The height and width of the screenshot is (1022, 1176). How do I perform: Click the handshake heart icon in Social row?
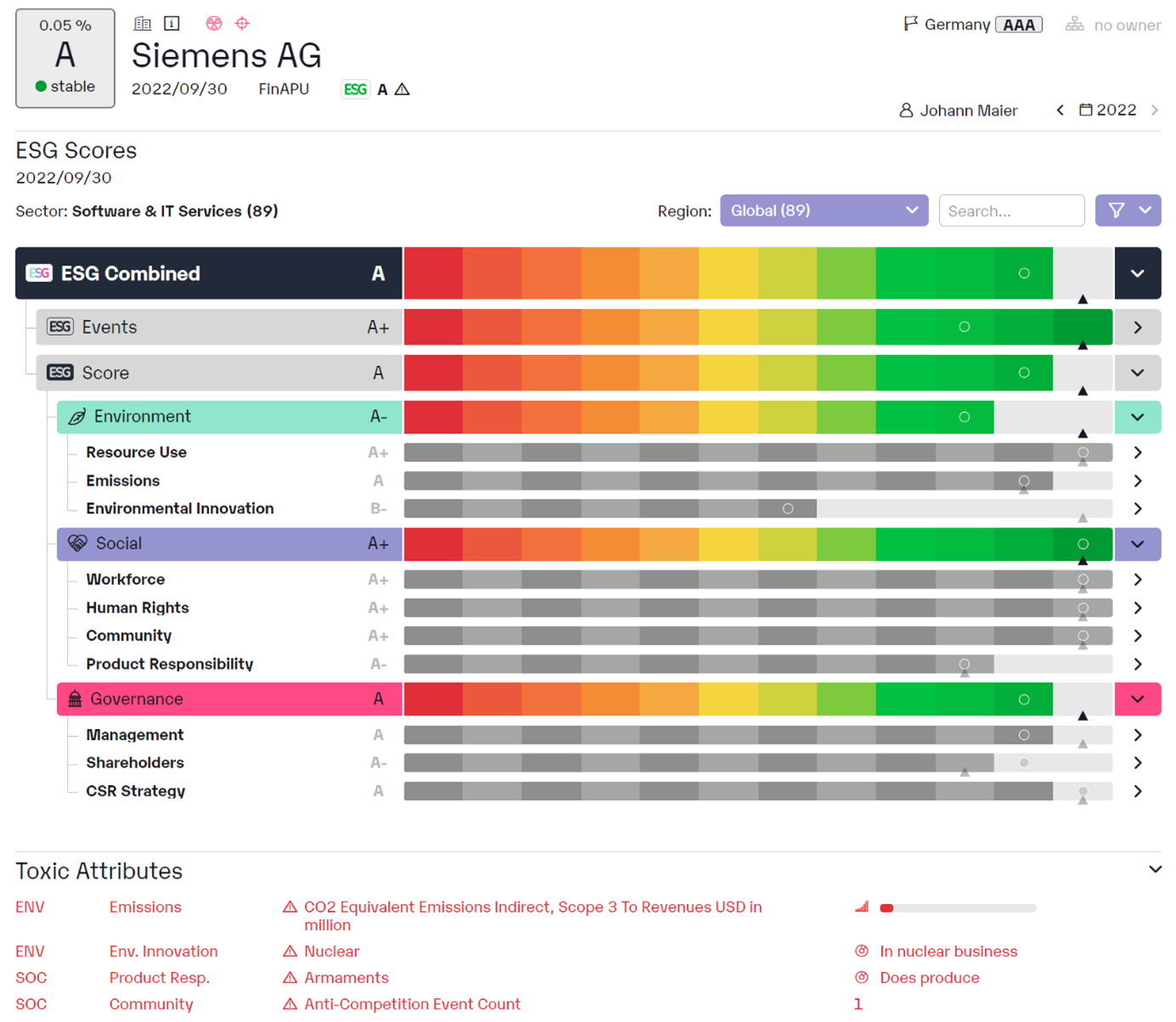point(77,543)
